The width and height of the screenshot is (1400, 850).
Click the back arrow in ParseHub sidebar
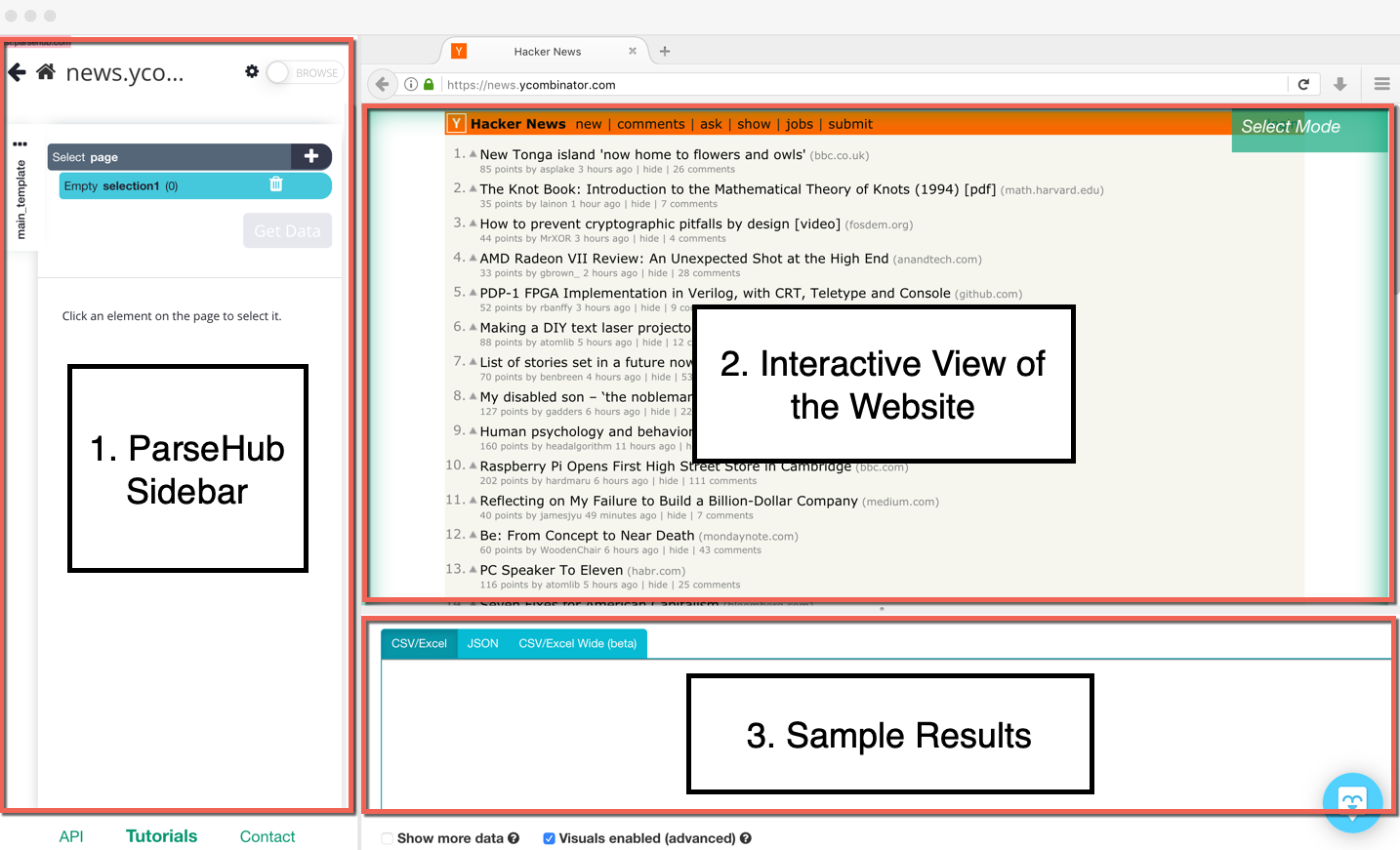17,72
